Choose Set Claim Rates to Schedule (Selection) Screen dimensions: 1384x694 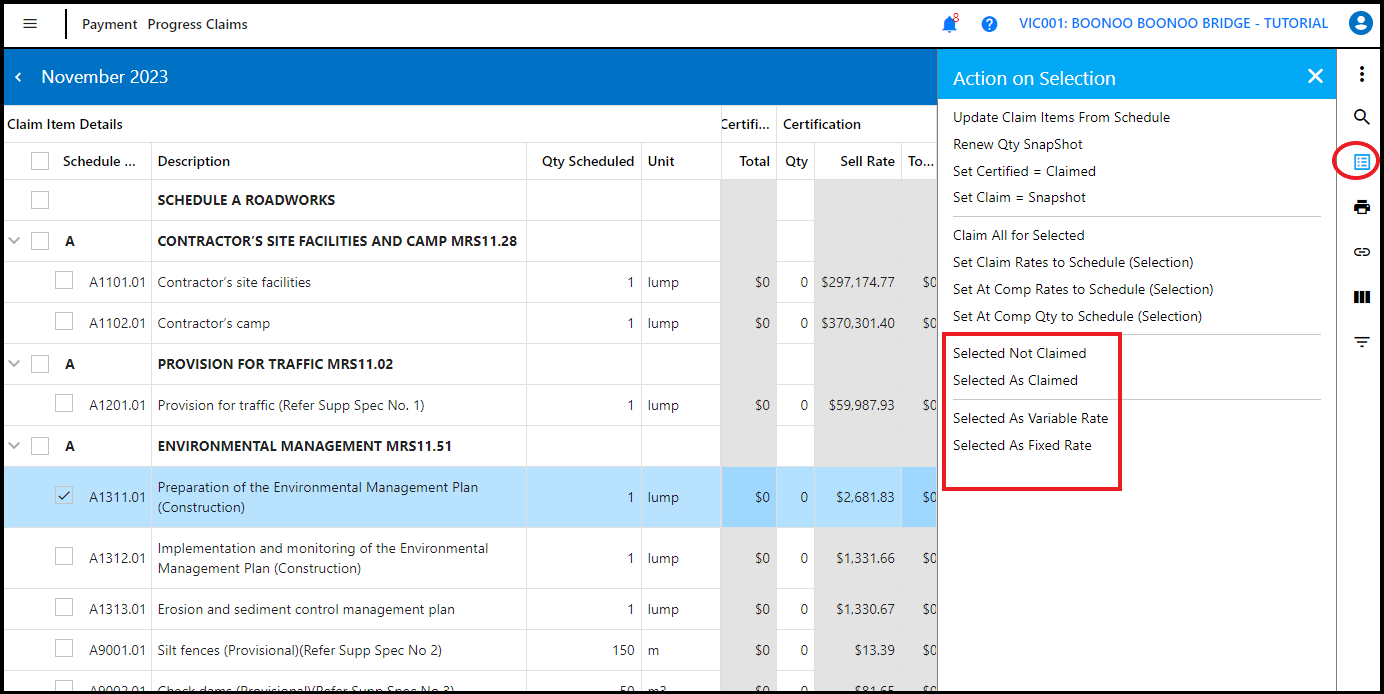(x=1073, y=262)
